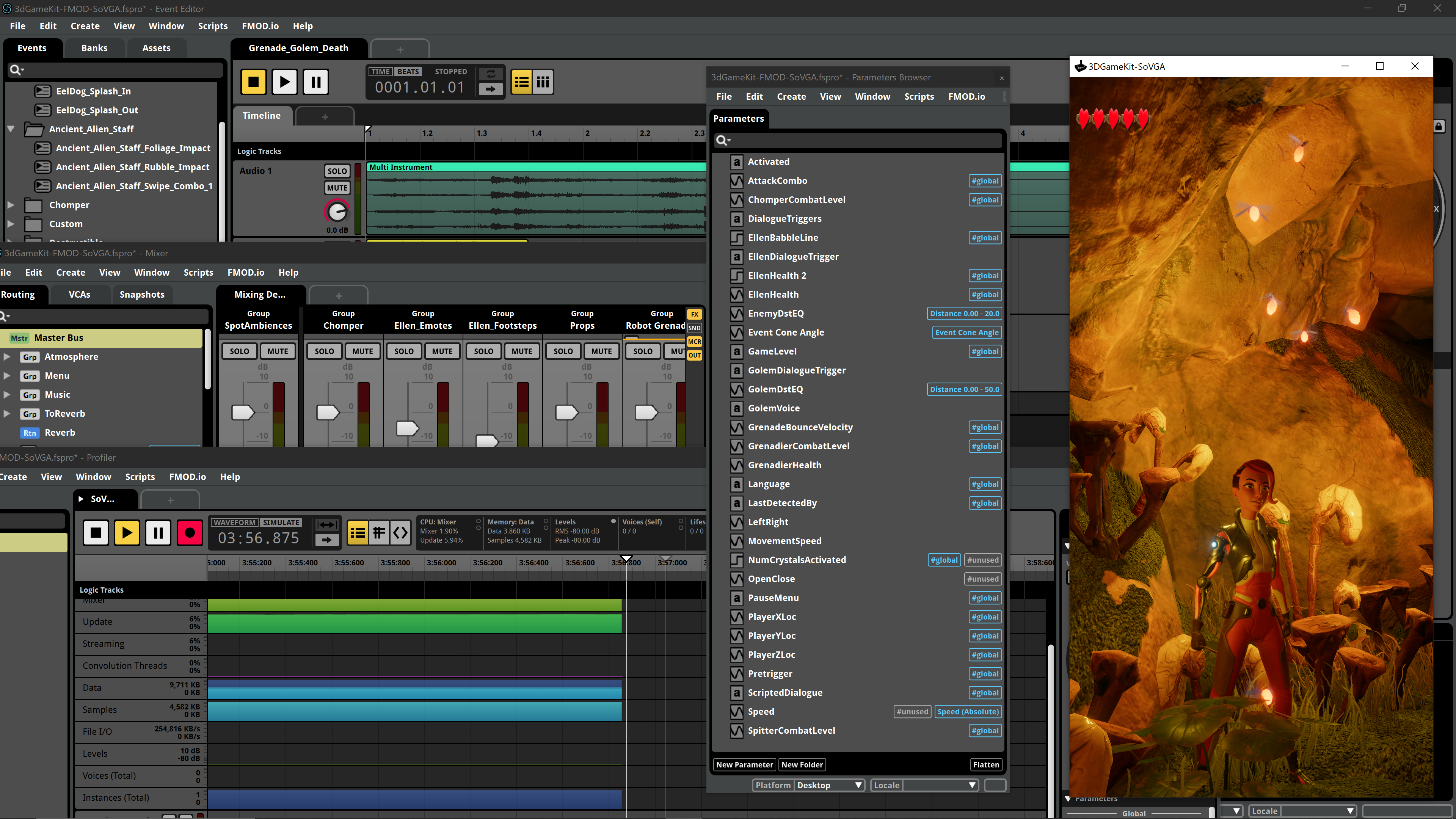The height and width of the screenshot is (819, 1456).
Task: Stop playback in the Event Editor transport
Action: (253, 82)
